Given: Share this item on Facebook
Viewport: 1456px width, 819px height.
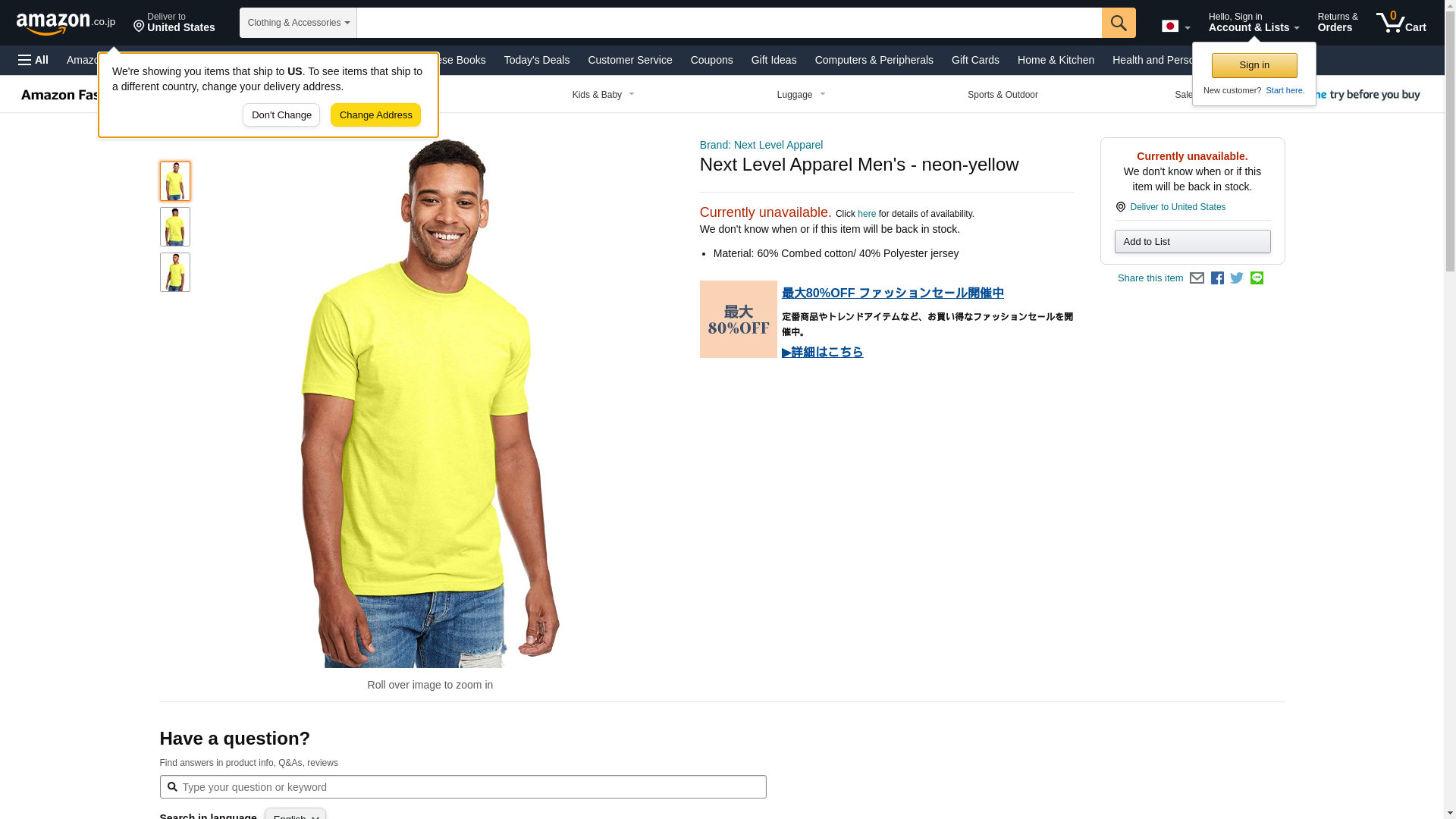Looking at the screenshot, I should coord(1217,278).
